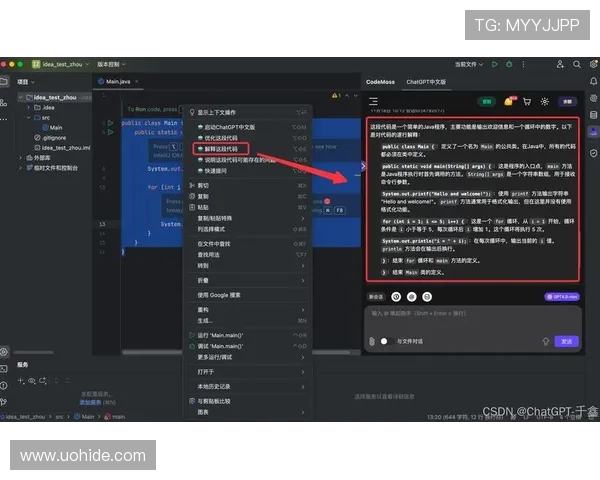Click the attachment paperclip icon in chat input
Viewport: 600px width, 480px height.
[371, 341]
